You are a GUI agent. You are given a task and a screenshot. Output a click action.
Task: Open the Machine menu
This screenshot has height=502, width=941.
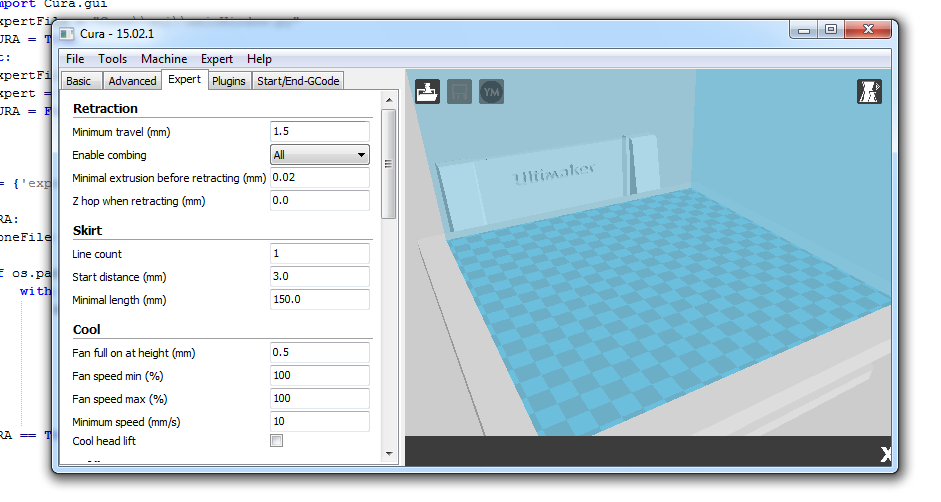[x=164, y=59]
